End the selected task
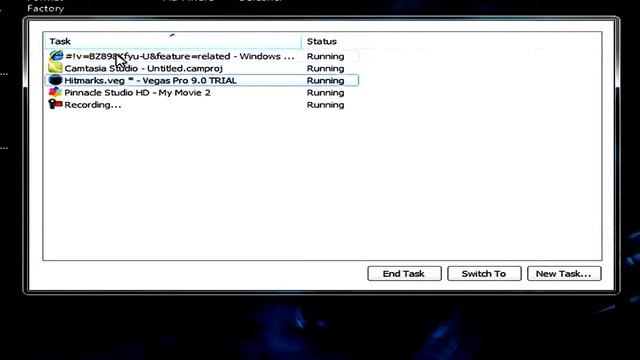The height and width of the screenshot is (360, 640). tap(404, 273)
